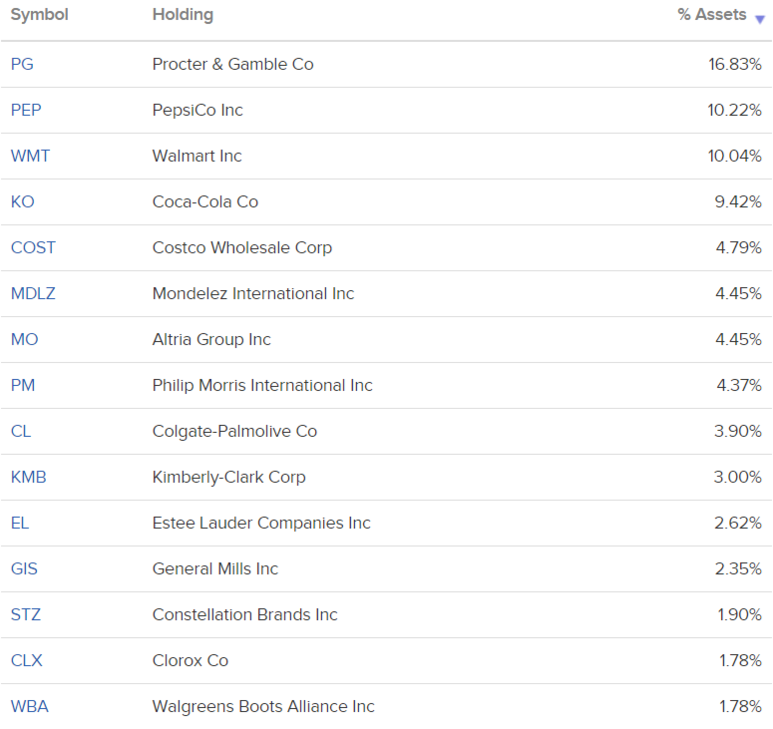Click the 2.62% value for Estee Lauder
Image resolution: width=773 pixels, height=729 pixels.
click(738, 523)
